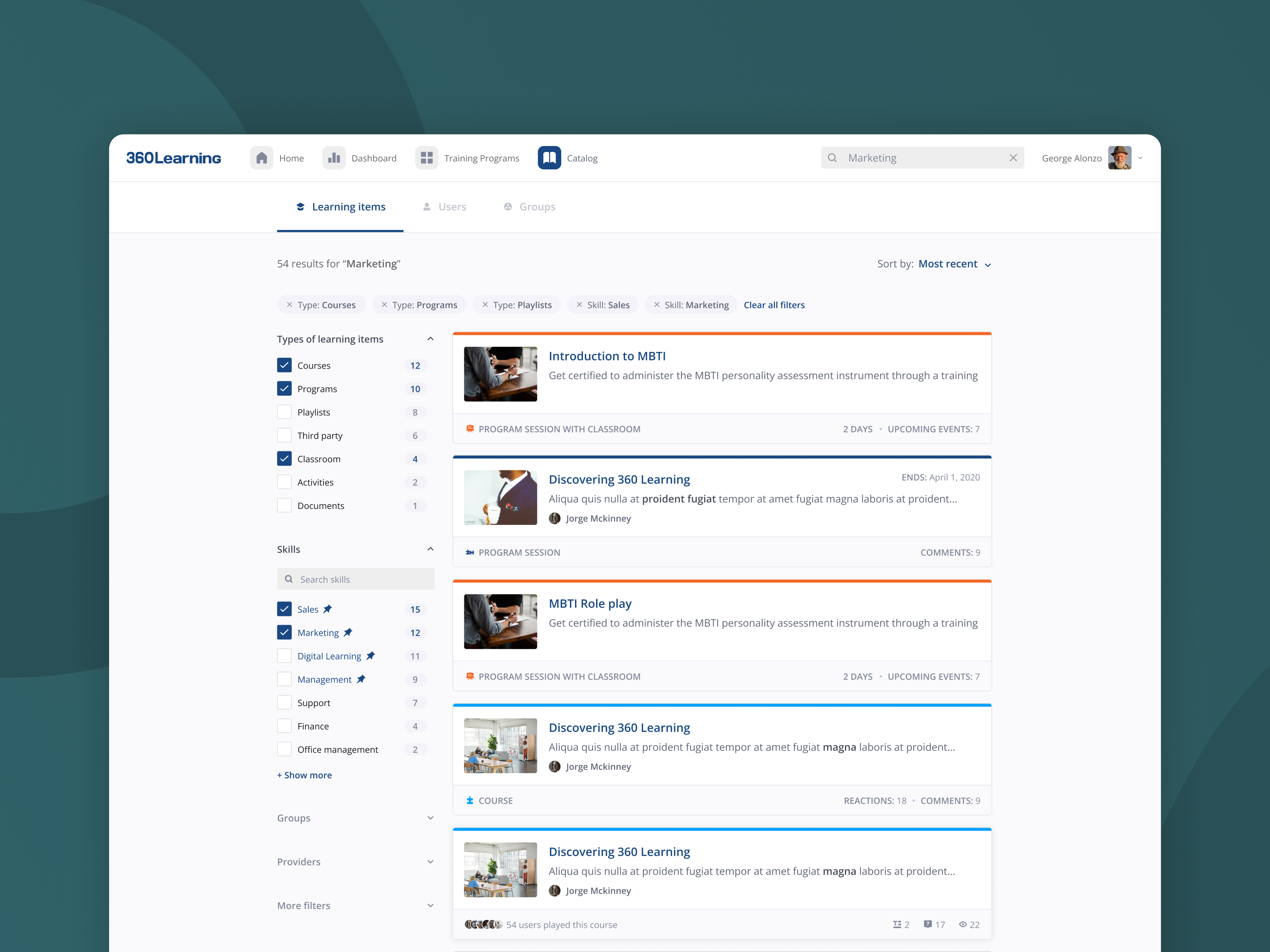
Task: Switch to the Groups tab
Action: [x=537, y=207]
